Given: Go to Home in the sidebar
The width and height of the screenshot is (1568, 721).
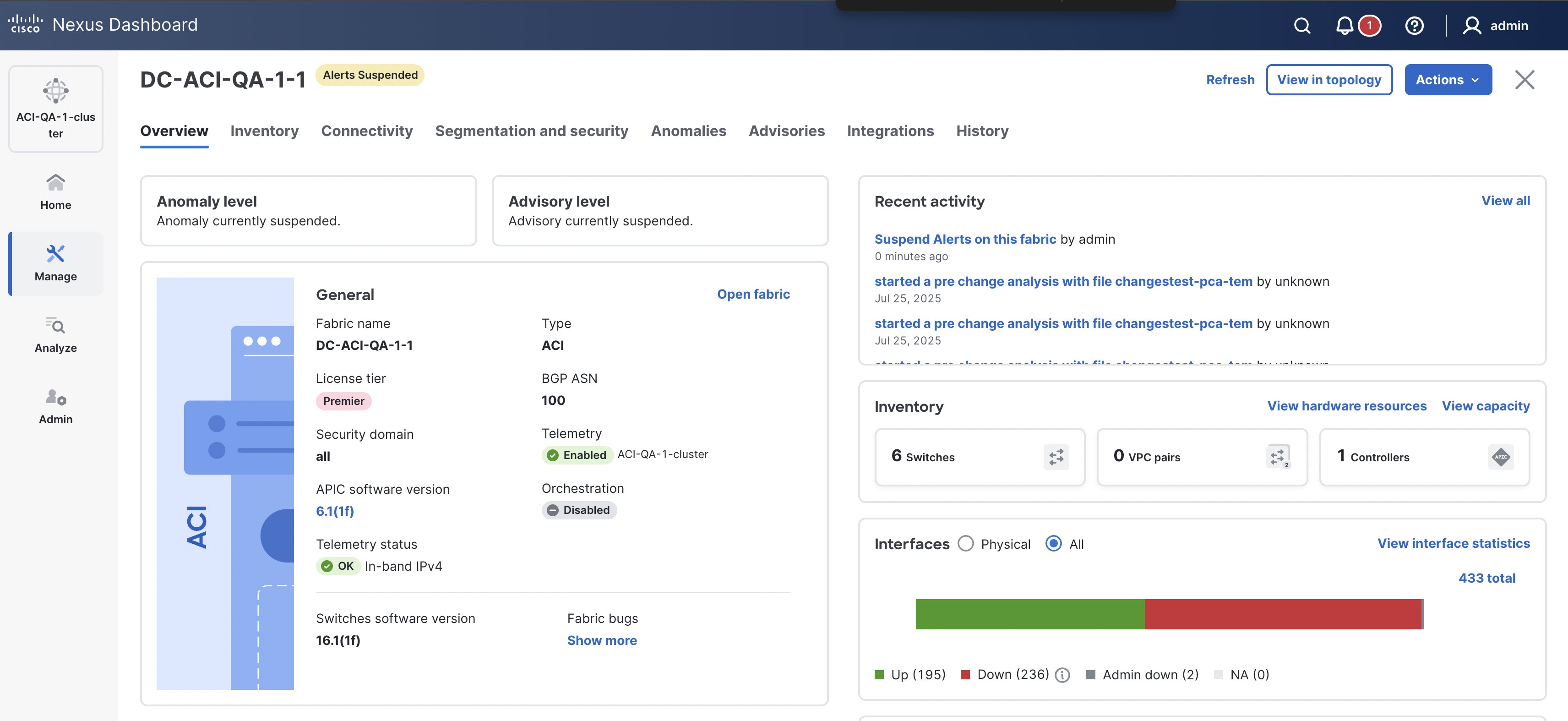Looking at the screenshot, I should tap(55, 192).
